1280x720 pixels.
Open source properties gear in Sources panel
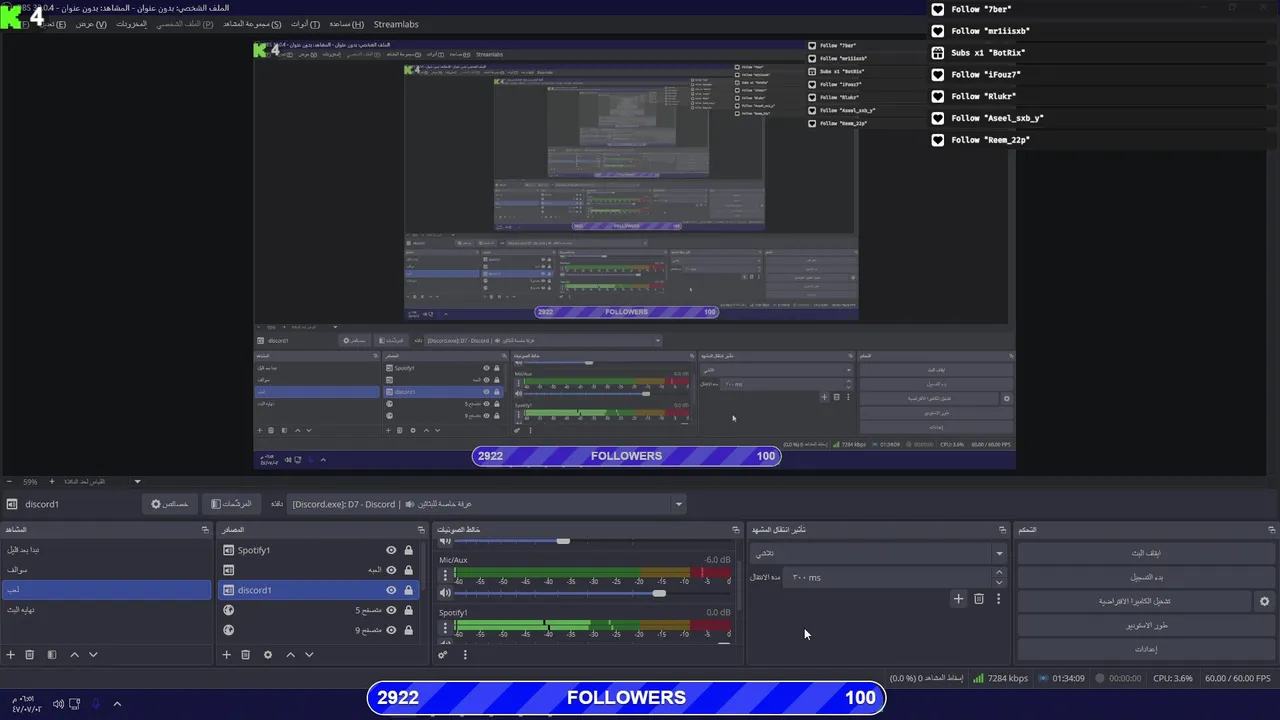point(268,655)
